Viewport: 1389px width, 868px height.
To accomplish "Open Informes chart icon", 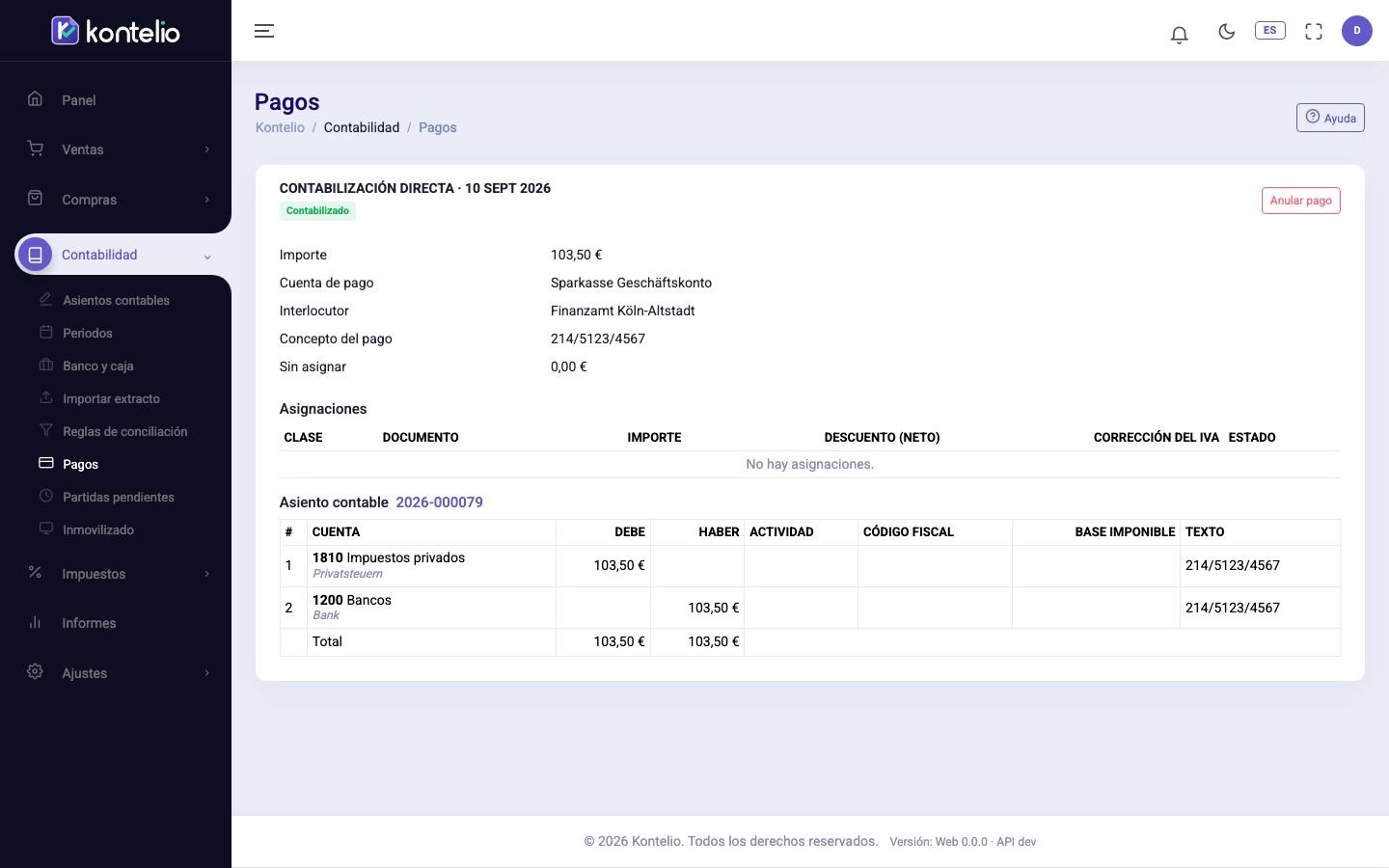I will pos(35,622).
